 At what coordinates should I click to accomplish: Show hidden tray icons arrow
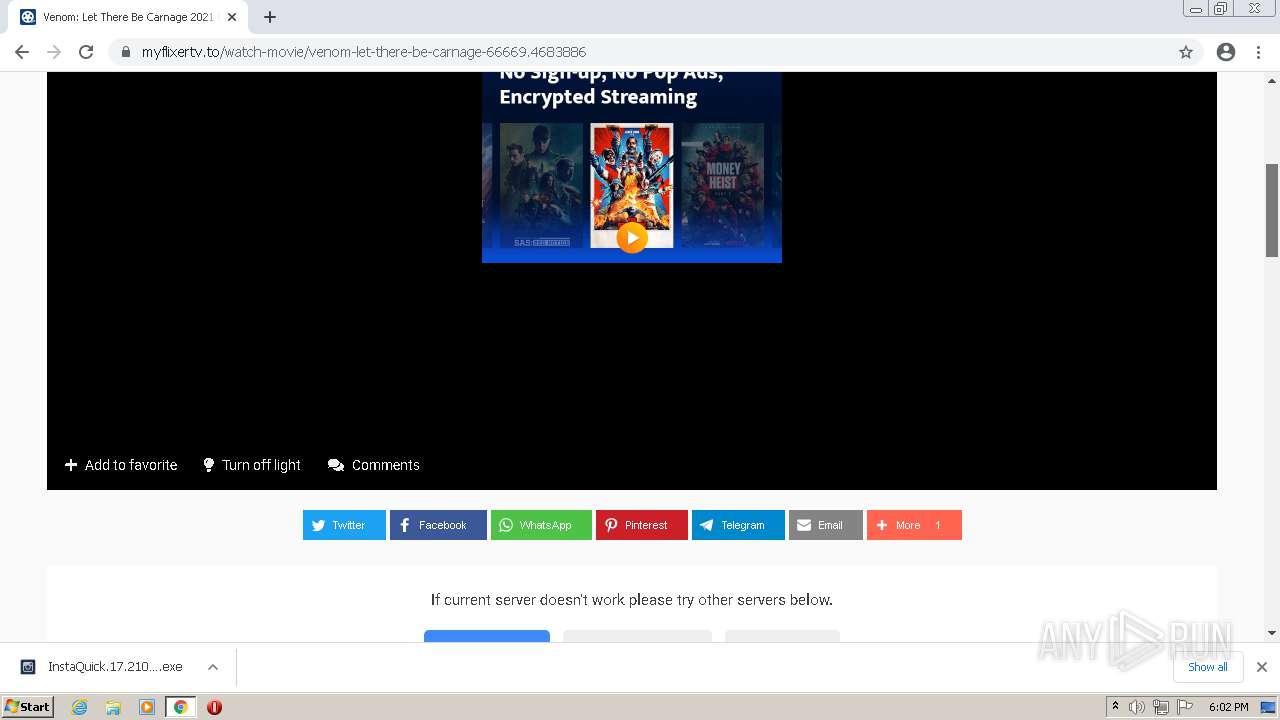(1116, 707)
